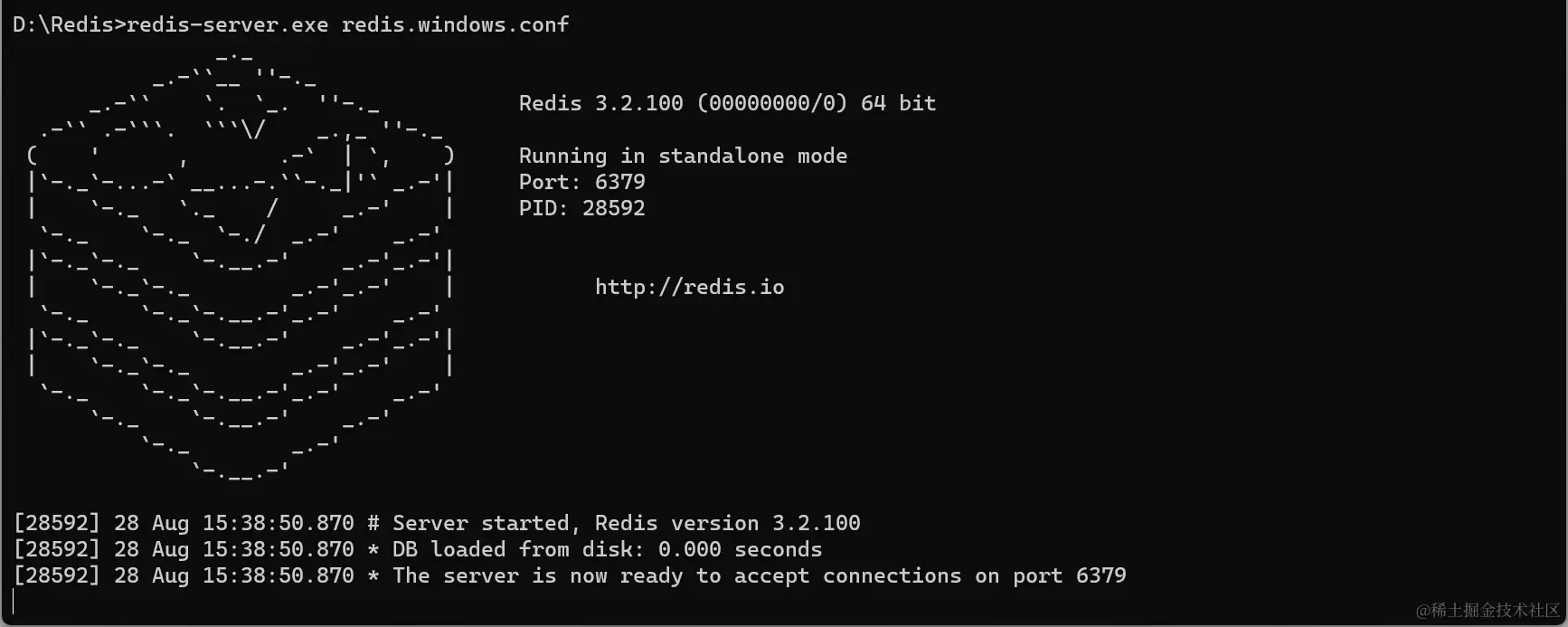Click the [28592] prefix of the first log line

(x=56, y=523)
